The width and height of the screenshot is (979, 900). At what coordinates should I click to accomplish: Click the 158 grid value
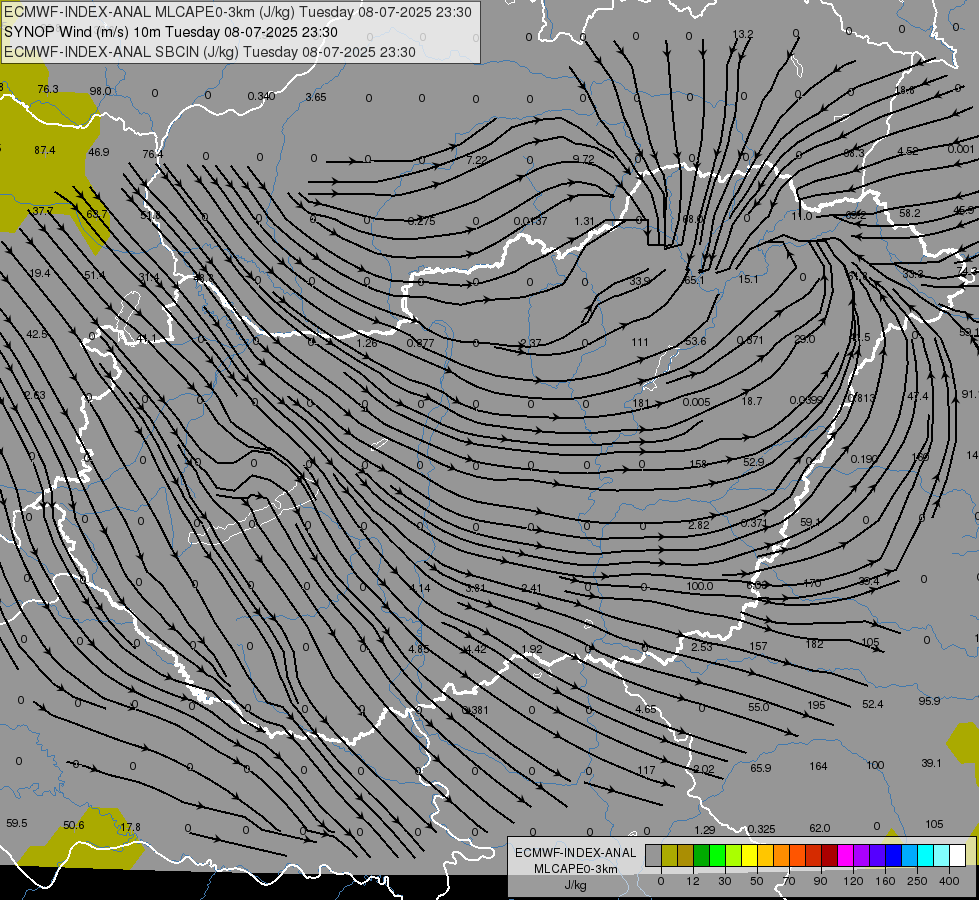pyautogui.click(x=698, y=464)
